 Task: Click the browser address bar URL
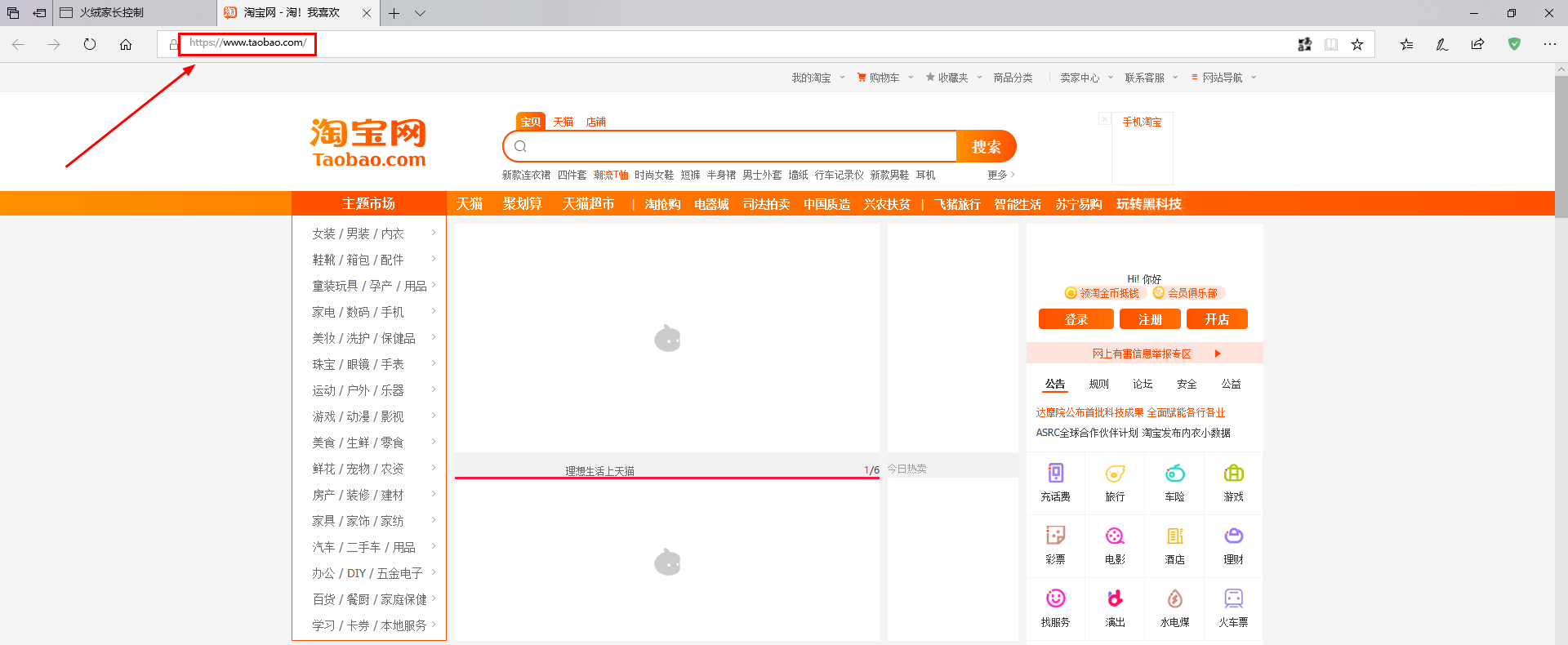[x=247, y=42]
